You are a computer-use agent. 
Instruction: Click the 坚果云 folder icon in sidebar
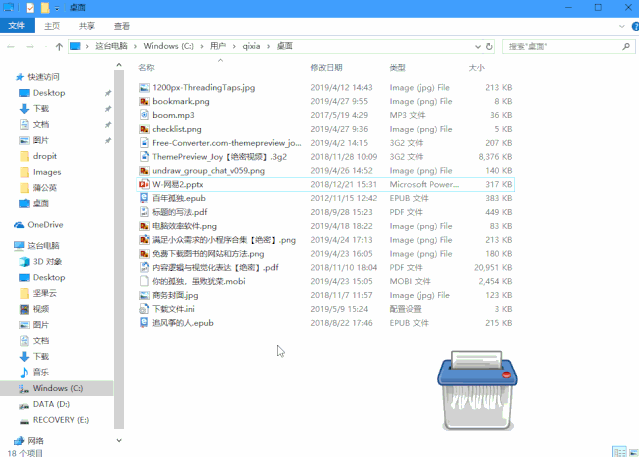click(24, 292)
